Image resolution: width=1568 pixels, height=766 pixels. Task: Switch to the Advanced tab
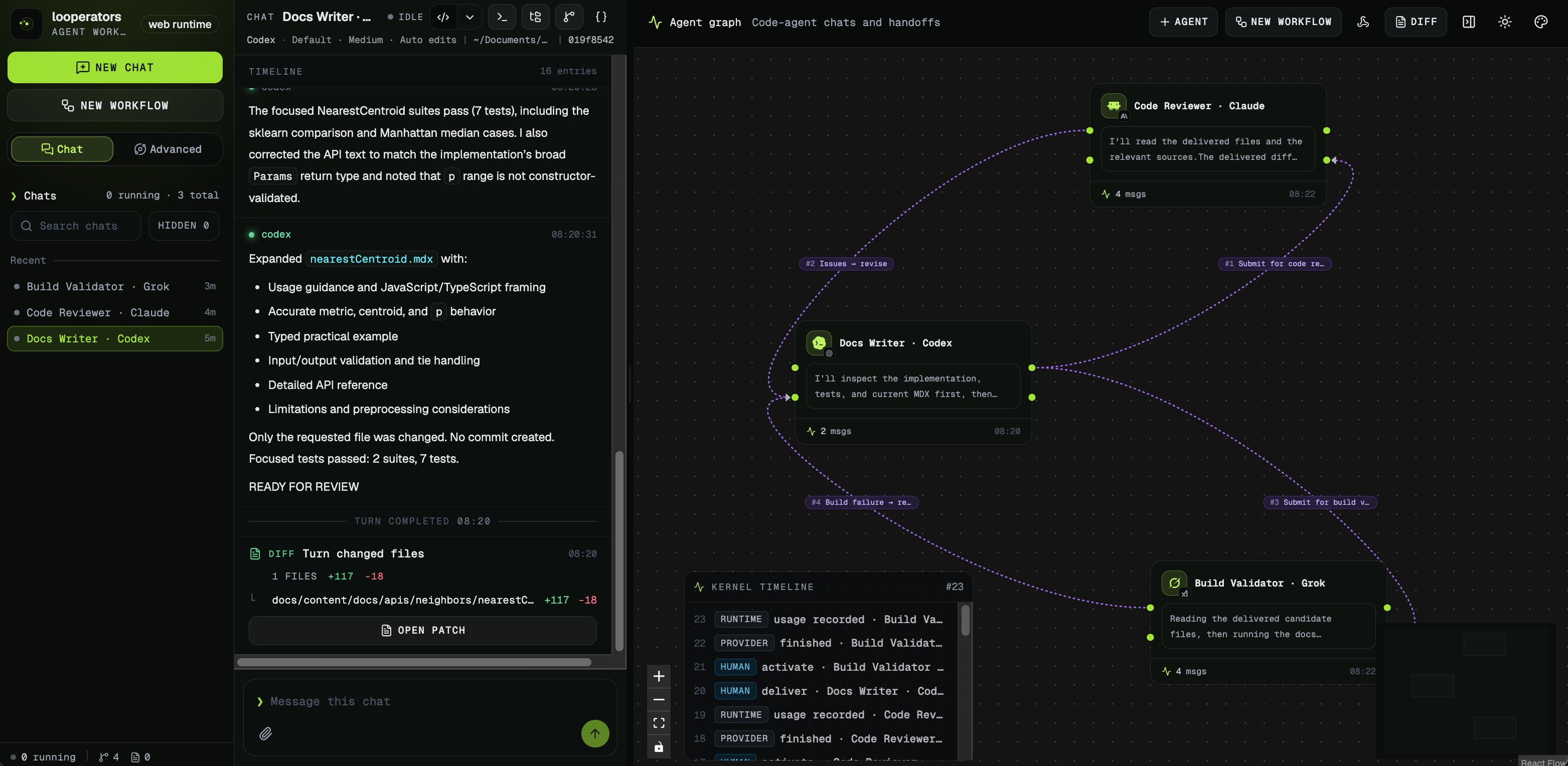(x=168, y=149)
